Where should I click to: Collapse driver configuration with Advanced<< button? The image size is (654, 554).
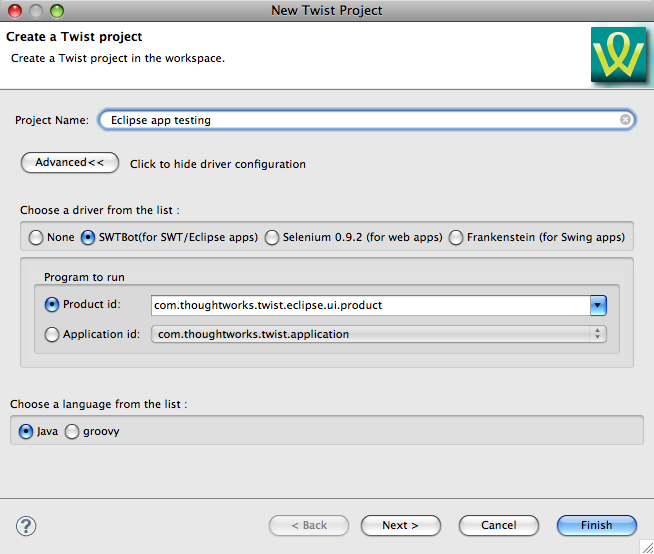70,162
